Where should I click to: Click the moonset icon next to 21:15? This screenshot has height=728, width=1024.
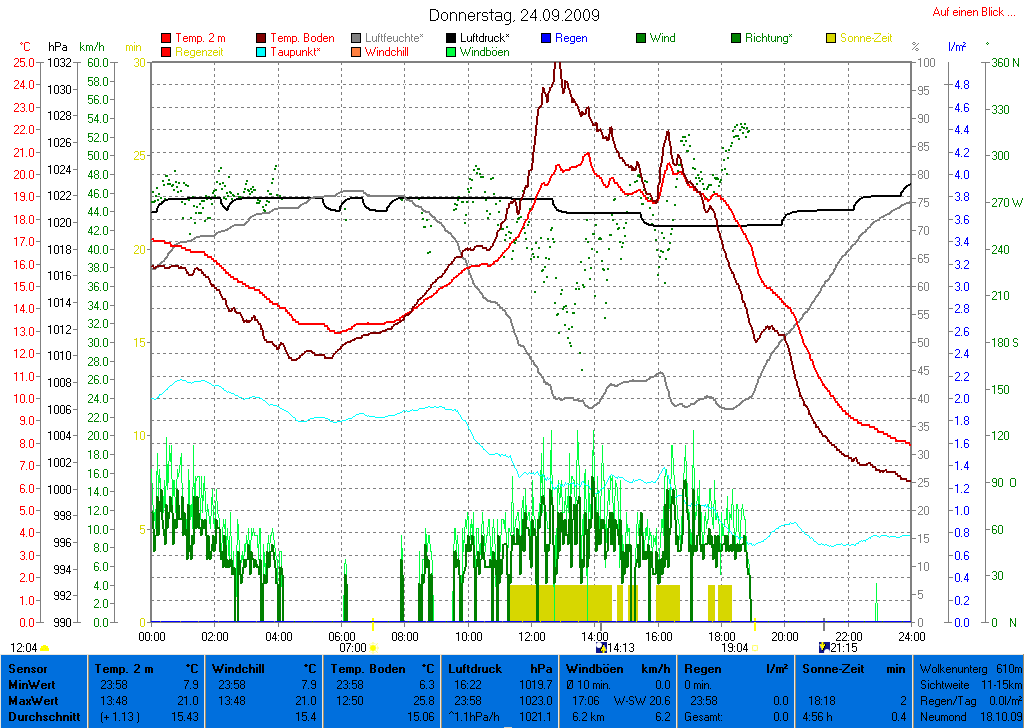coord(823,648)
